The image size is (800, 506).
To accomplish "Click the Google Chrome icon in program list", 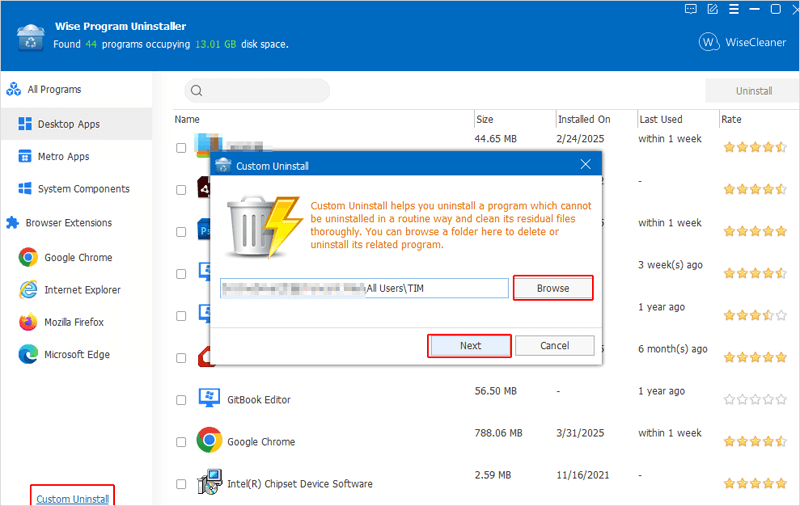I will point(209,440).
